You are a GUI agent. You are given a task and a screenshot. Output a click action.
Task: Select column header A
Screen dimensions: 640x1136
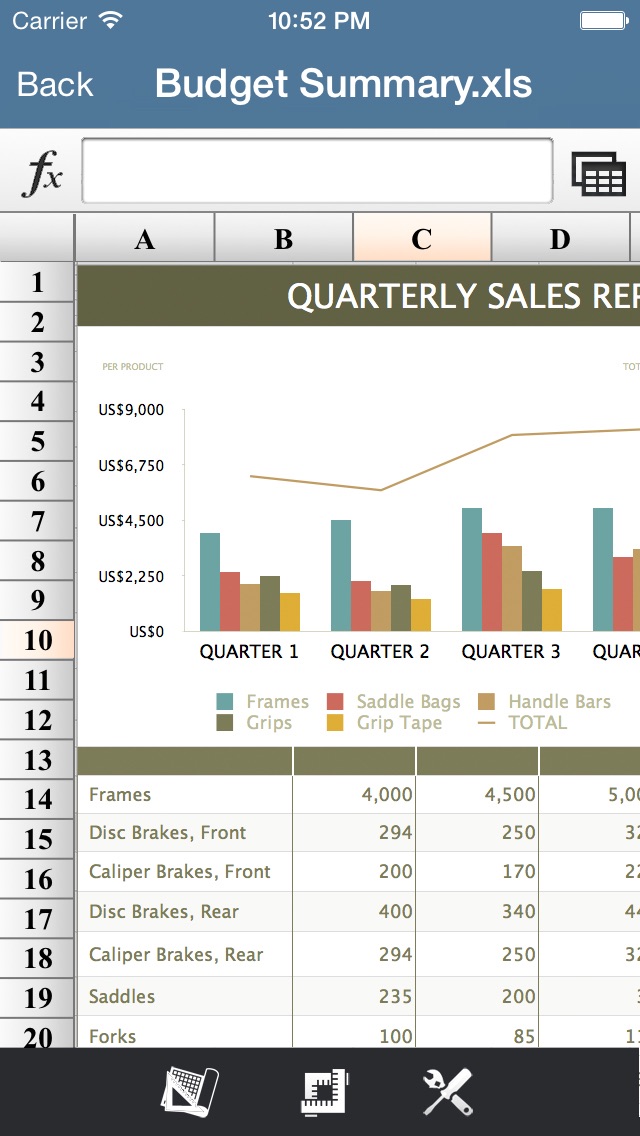click(x=146, y=238)
